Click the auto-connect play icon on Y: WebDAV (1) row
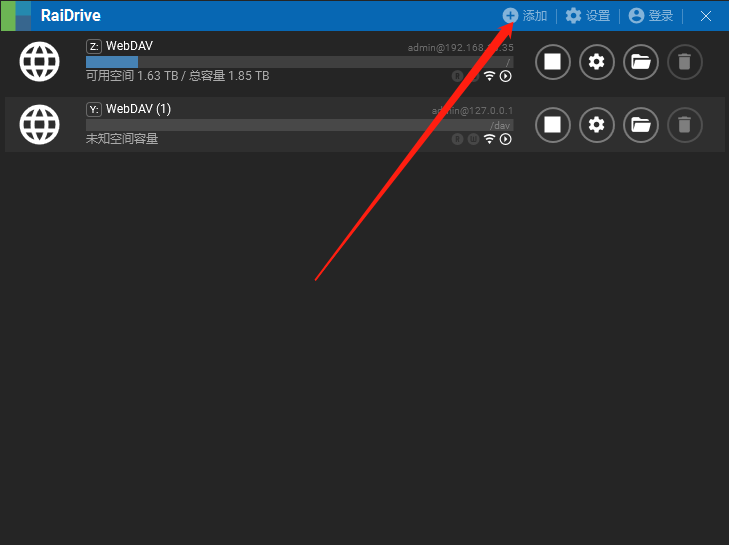 (x=505, y=139)
